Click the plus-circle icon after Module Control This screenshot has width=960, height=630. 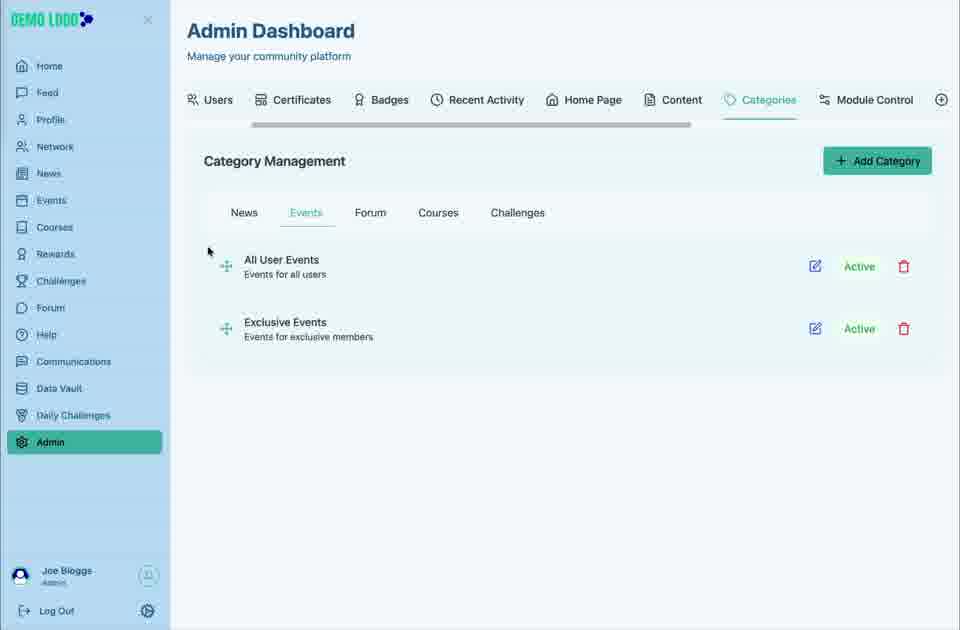(x=941, y=100)
